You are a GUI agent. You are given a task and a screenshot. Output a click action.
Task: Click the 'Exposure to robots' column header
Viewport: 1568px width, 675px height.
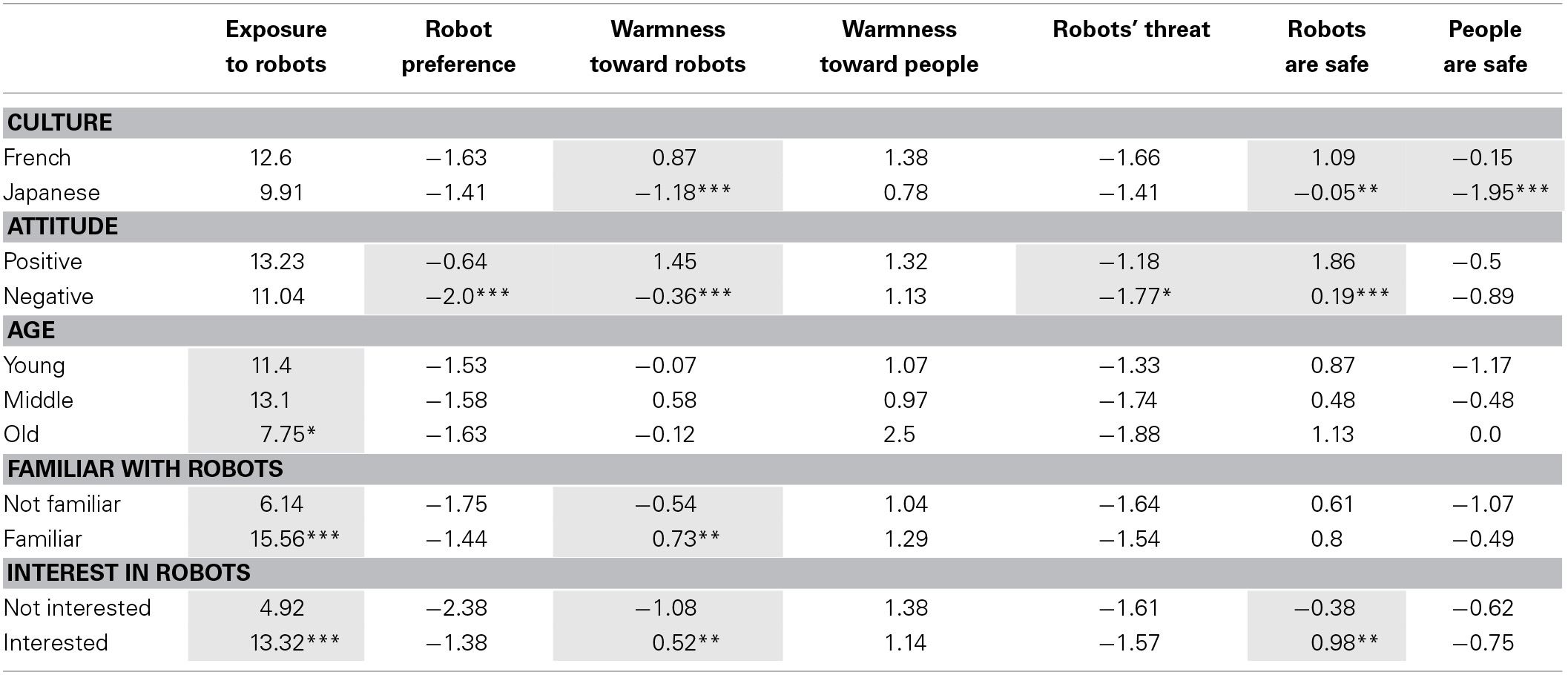(276, 47)
